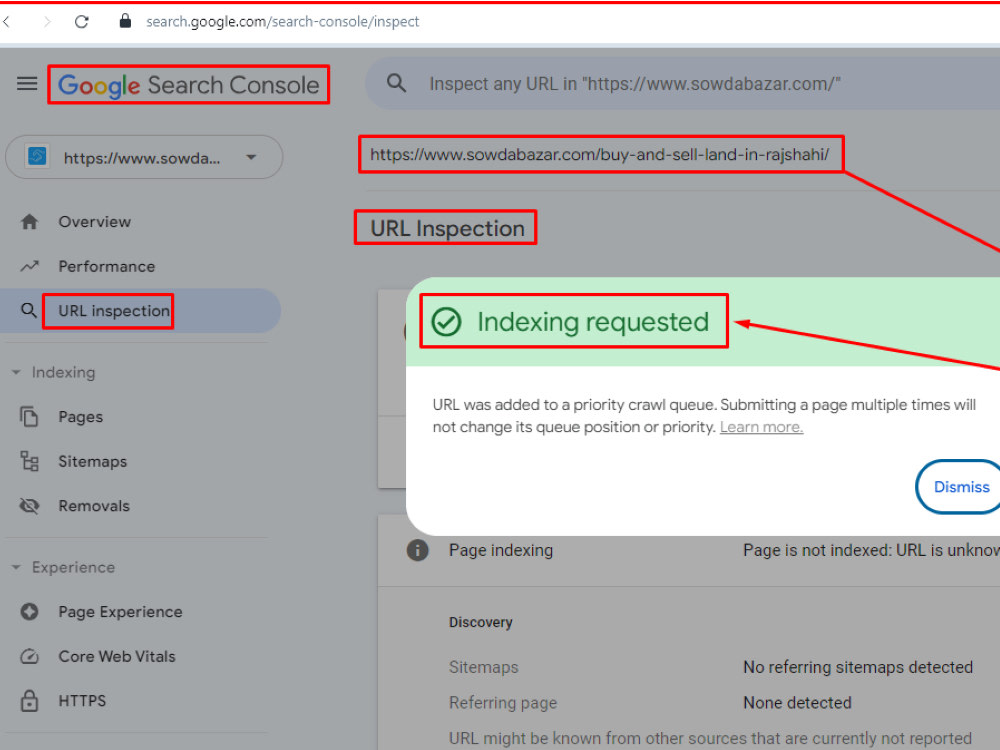Click the Removals crossed-eye icon
The width and height of the screenshot is (1000, 750).
(x=29, y=506)
